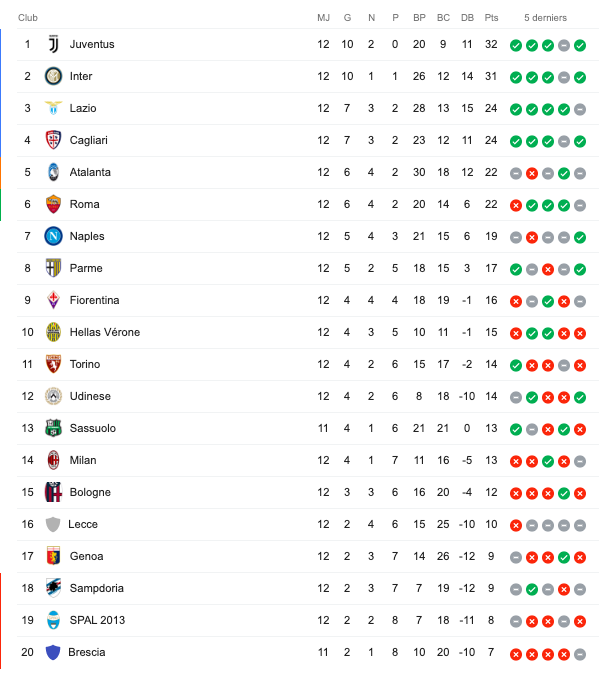Open the Hellas Vérone team link
Viewport: 600px width, 673px height.
104,332
